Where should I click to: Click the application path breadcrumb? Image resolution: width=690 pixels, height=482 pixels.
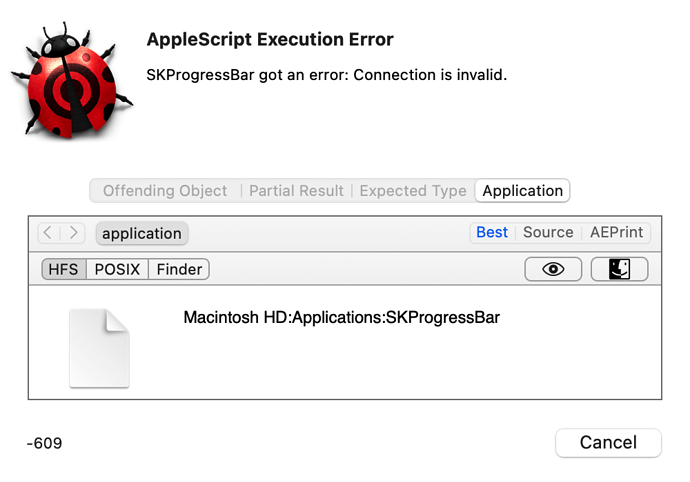pyautogui.click(x=142, y=234)
